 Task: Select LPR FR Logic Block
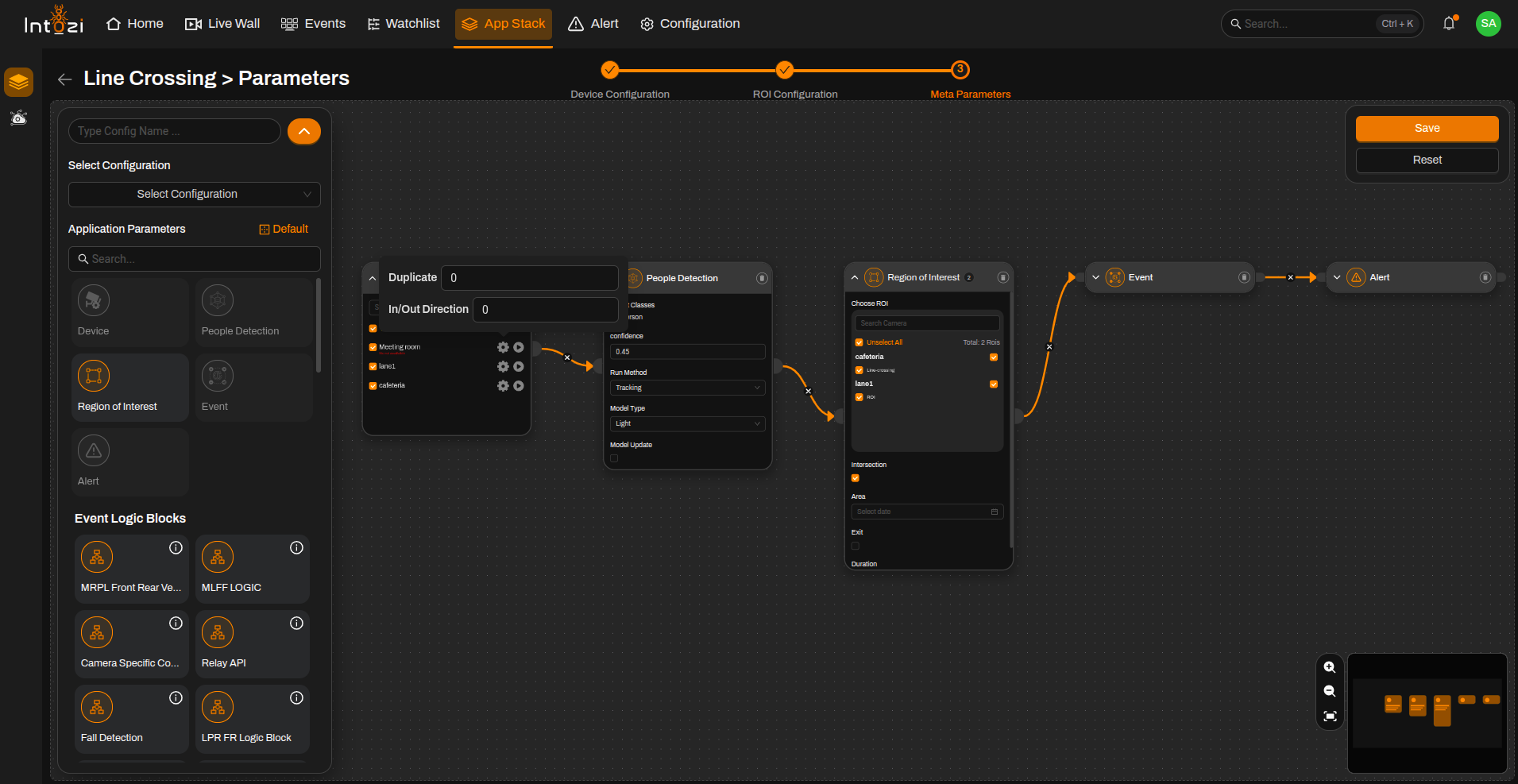[253, 719]
